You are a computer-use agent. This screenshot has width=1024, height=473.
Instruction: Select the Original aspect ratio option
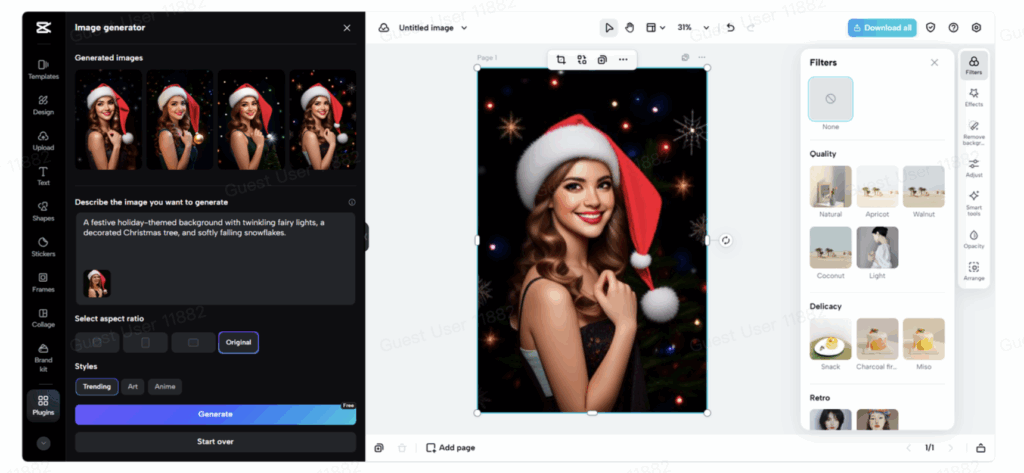[239, 343]
